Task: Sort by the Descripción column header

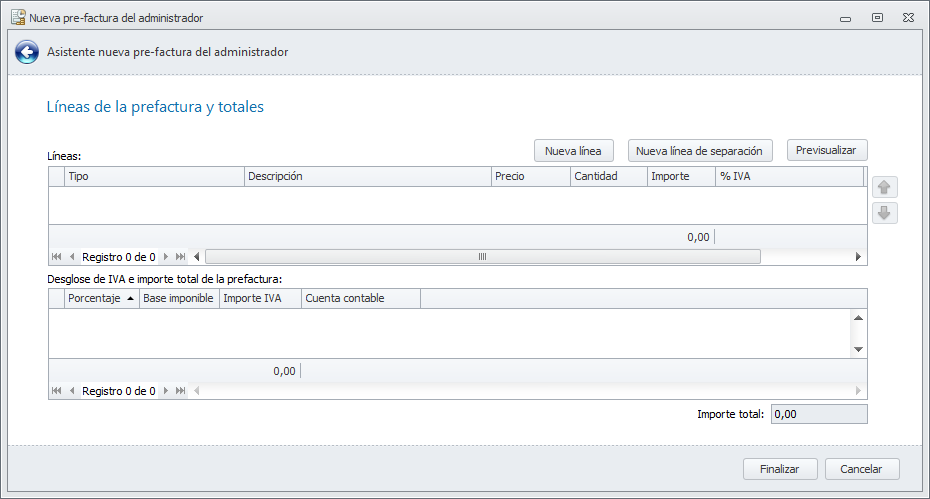Action: click(368, 176)
